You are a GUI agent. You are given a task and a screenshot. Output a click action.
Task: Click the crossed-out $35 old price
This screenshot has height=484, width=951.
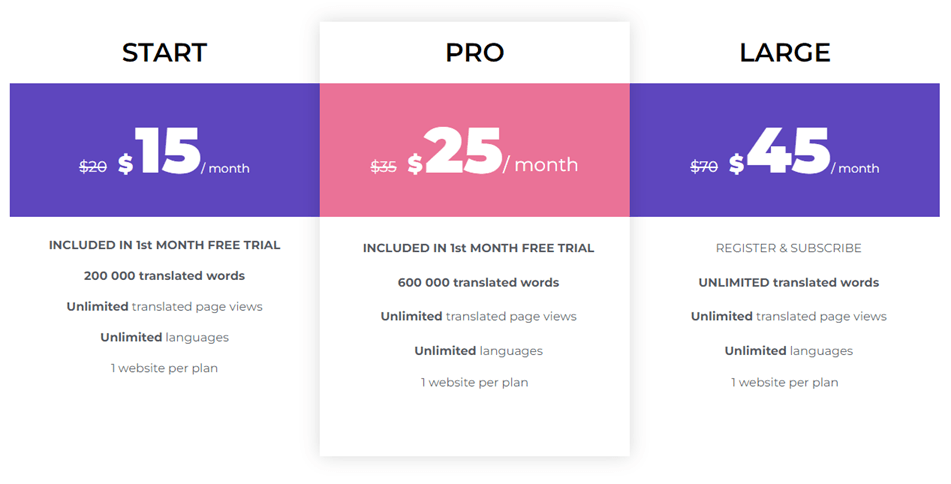(384, 166)
